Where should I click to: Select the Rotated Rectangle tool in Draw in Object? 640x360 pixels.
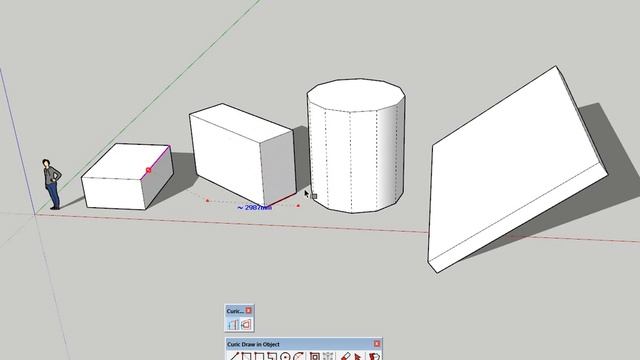tap(272, 357)
